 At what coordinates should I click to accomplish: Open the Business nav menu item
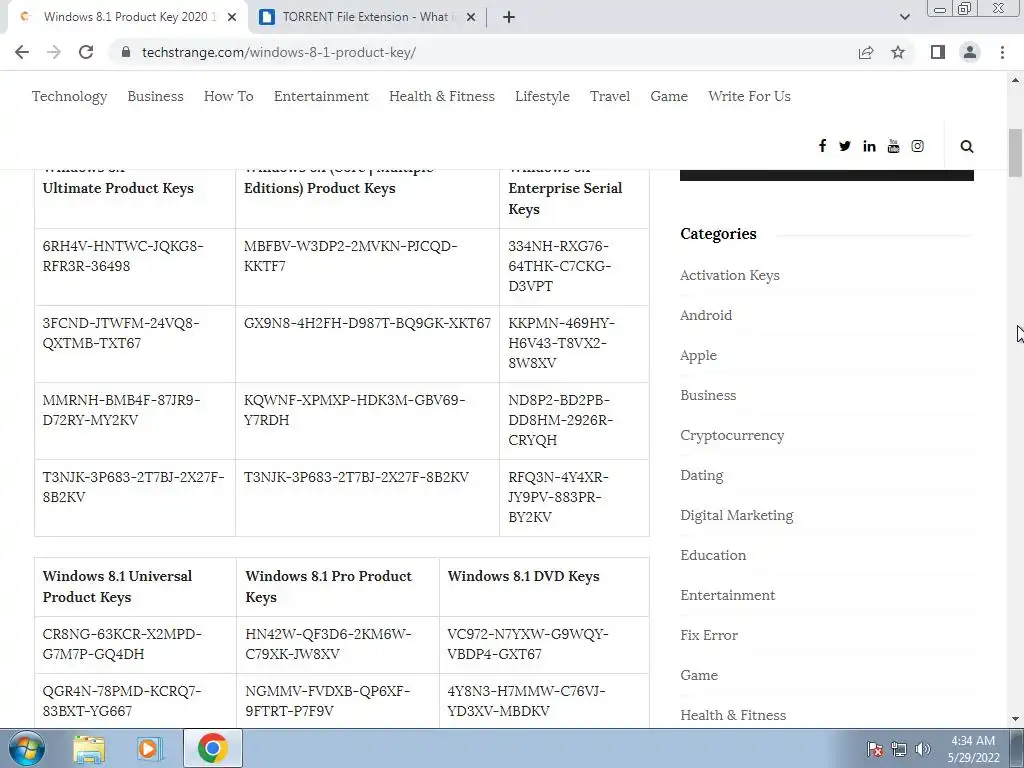[155, 96]
